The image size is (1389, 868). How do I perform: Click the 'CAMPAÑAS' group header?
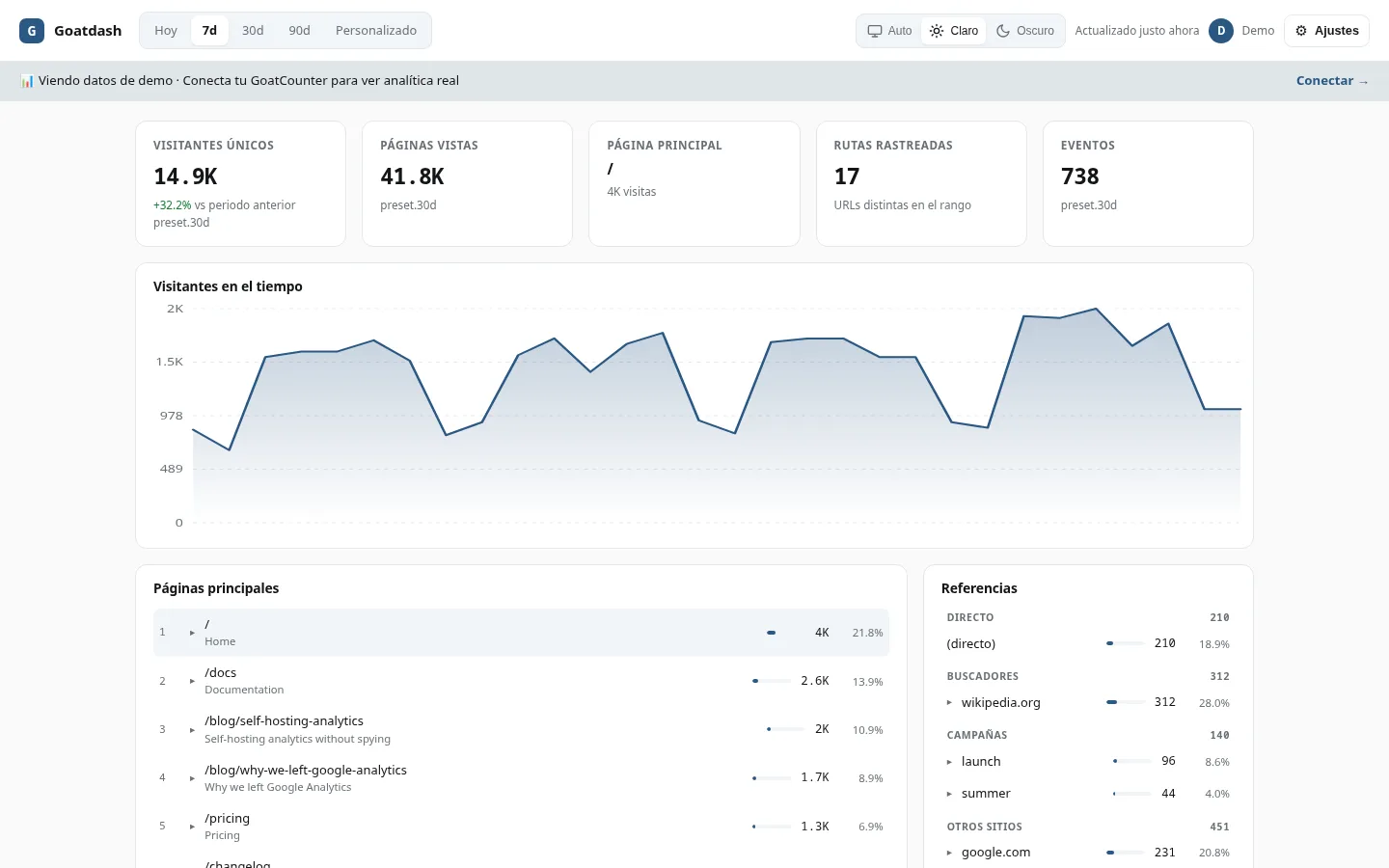(x=977, y=735)
